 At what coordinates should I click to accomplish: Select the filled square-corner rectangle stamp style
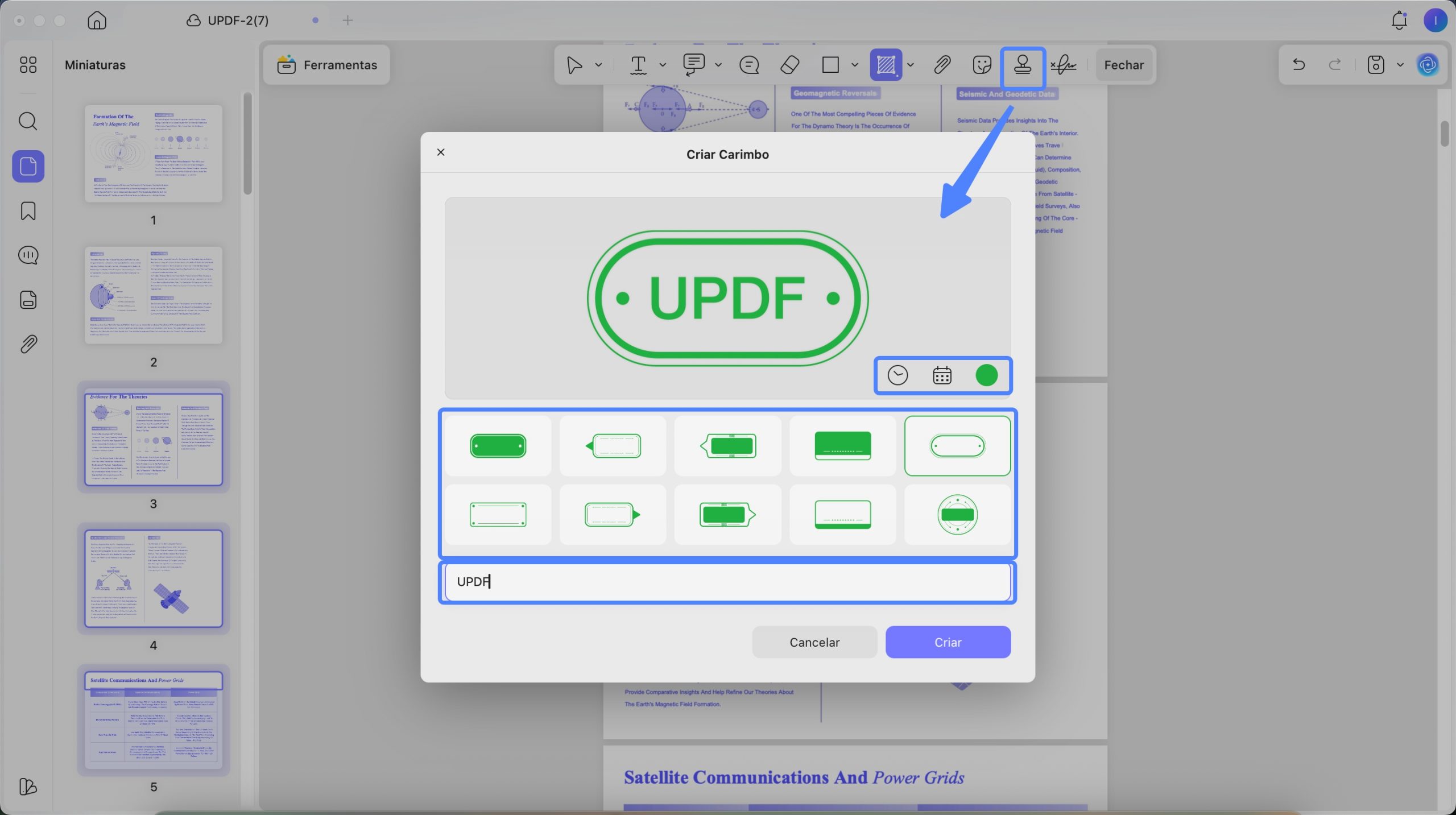coord(843,446)
